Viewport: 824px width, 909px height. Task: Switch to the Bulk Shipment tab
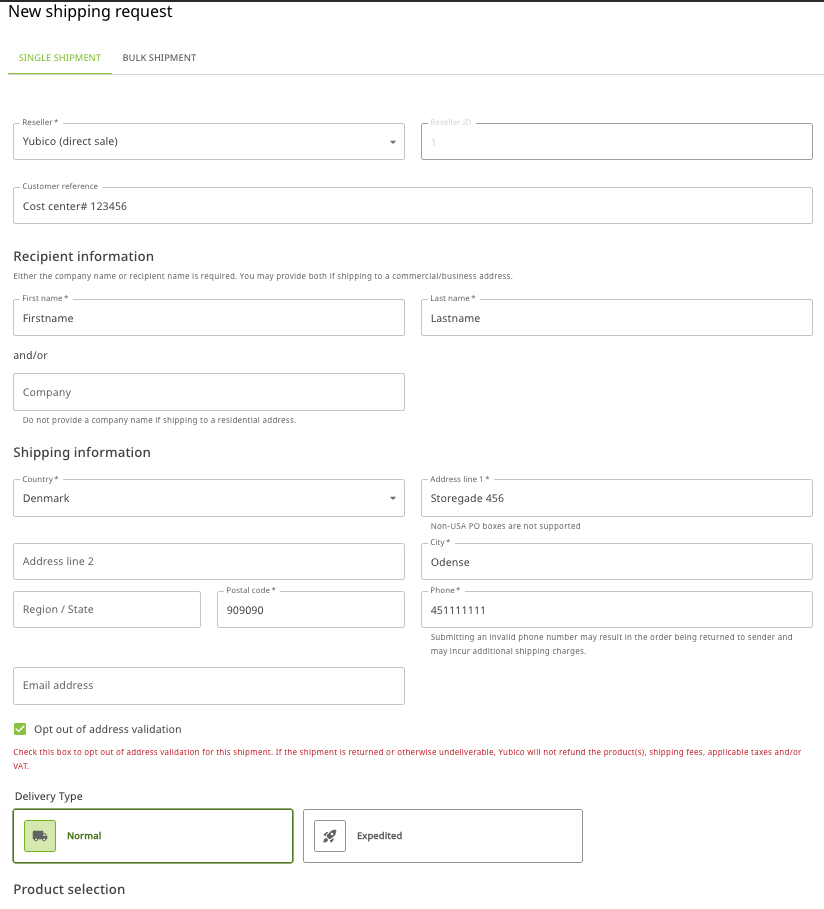point(159,58)
